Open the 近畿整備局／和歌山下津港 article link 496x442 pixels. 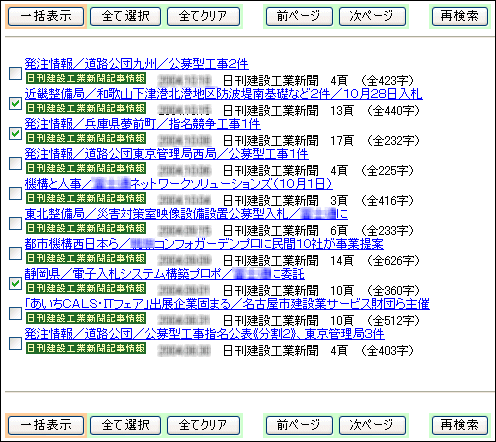[224, 94]
